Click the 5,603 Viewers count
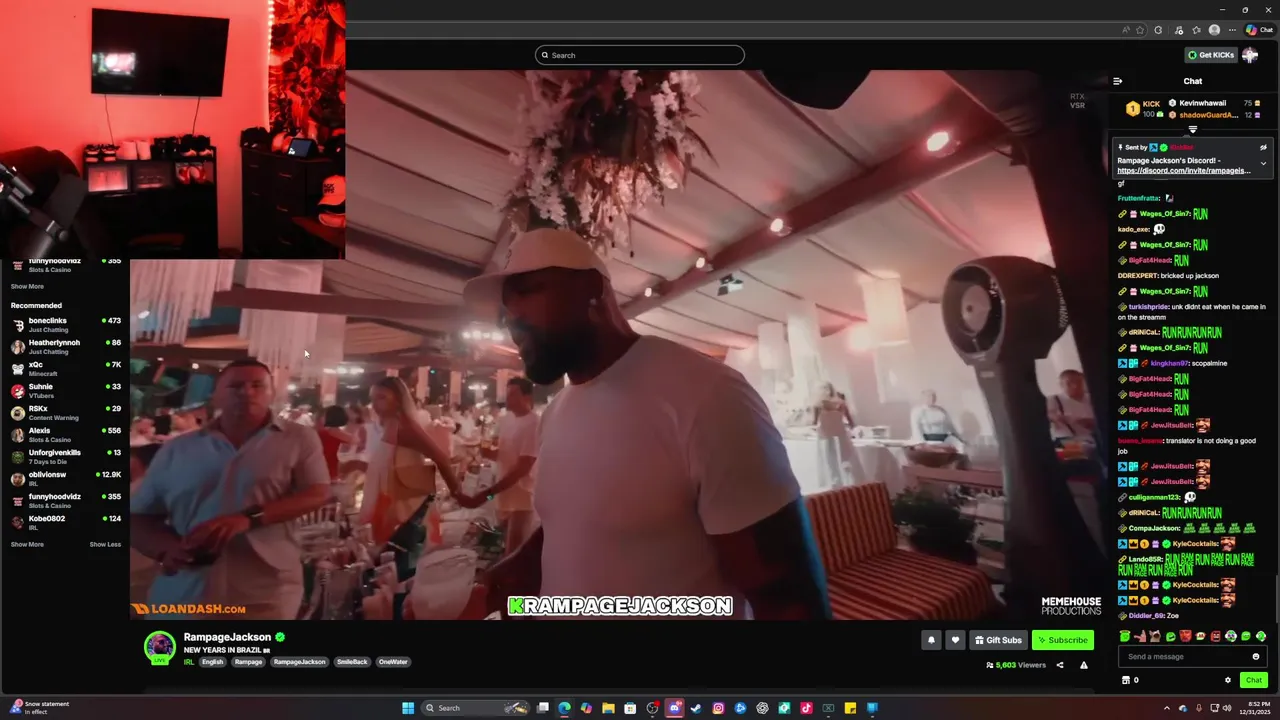Viewport: 1280px width, 720px height. [x=1016, y=665]
